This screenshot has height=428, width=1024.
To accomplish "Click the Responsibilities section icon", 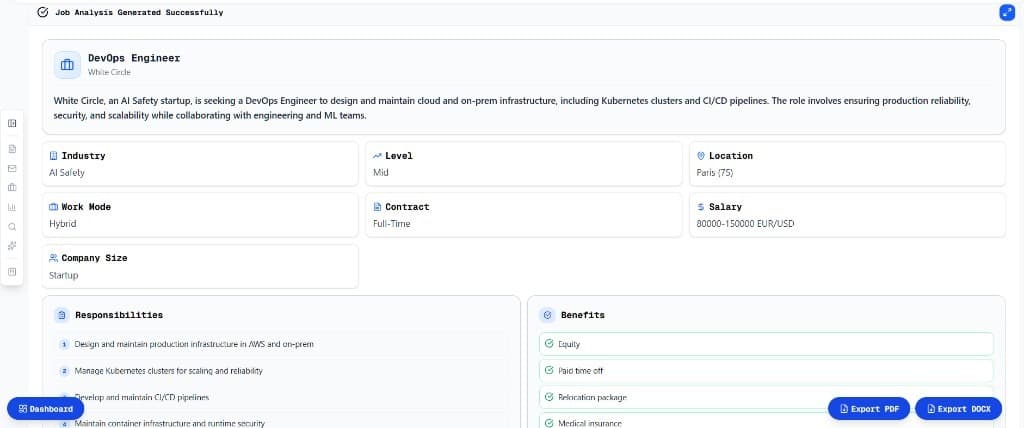I will 61,315.
